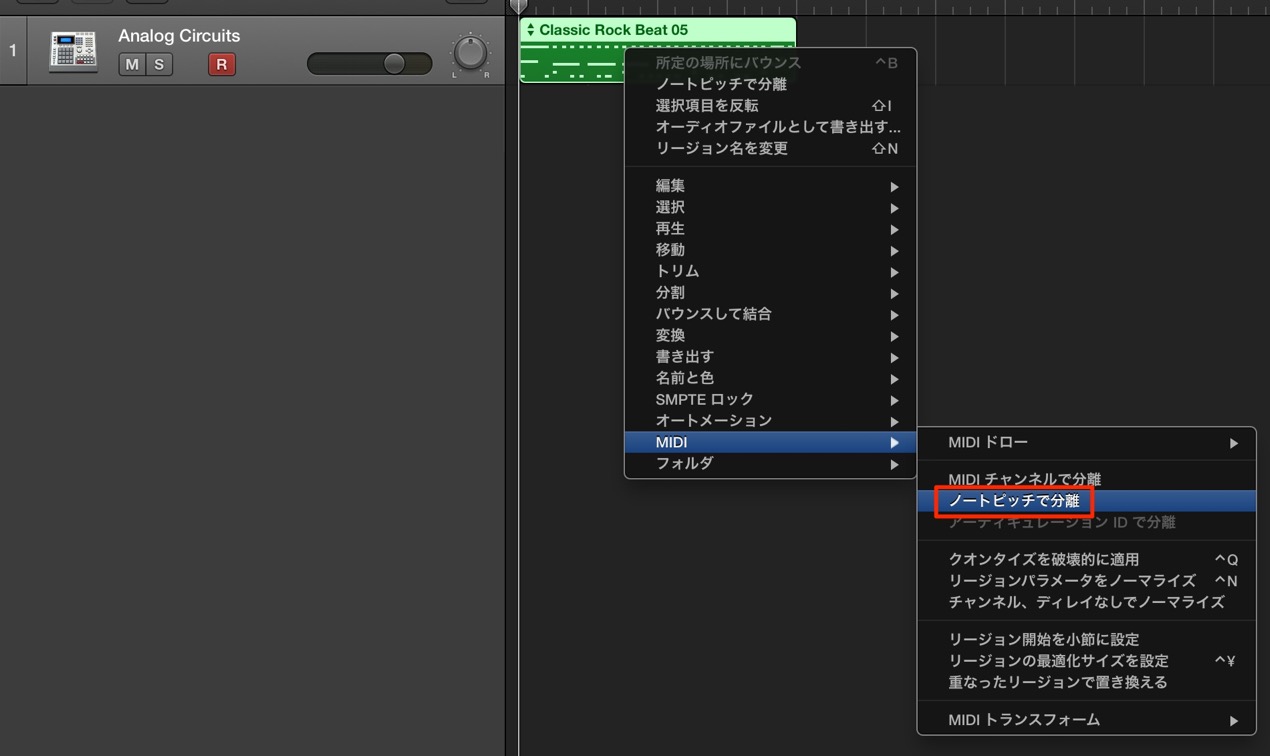This screenshot has height=756, width=1270.
Task: Expand the 選択 submenu
Action: point(770,207)
